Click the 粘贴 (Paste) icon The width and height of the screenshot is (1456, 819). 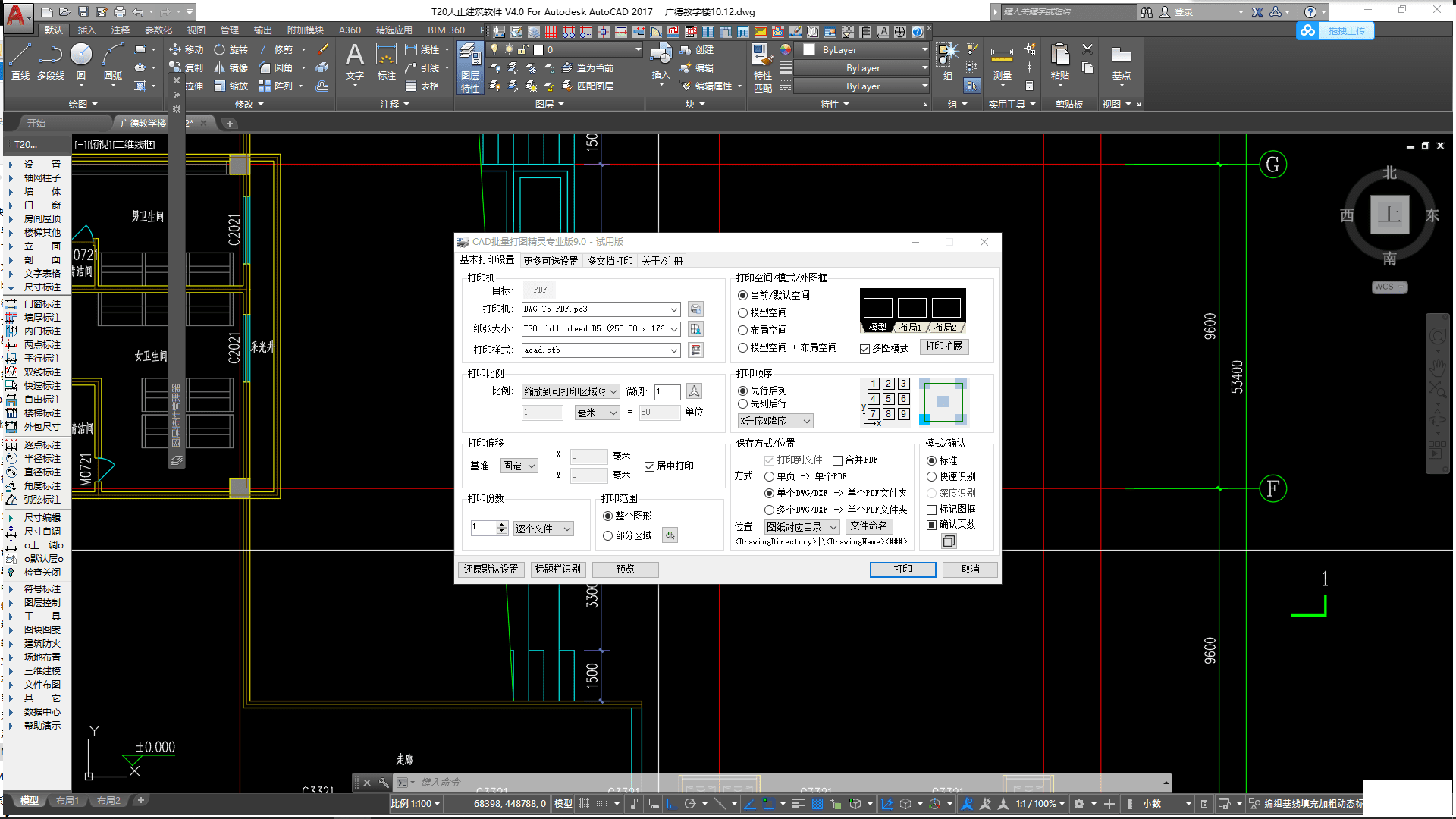[x=1060, y=61]
